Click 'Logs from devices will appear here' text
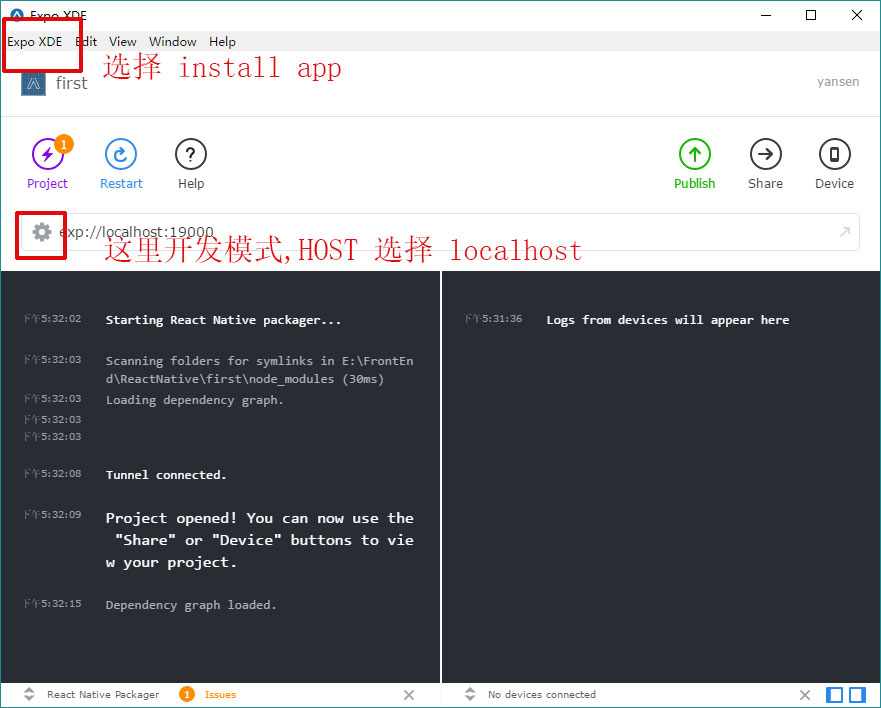881x708 pixels. pyautogui.click(x=667, y=320)
